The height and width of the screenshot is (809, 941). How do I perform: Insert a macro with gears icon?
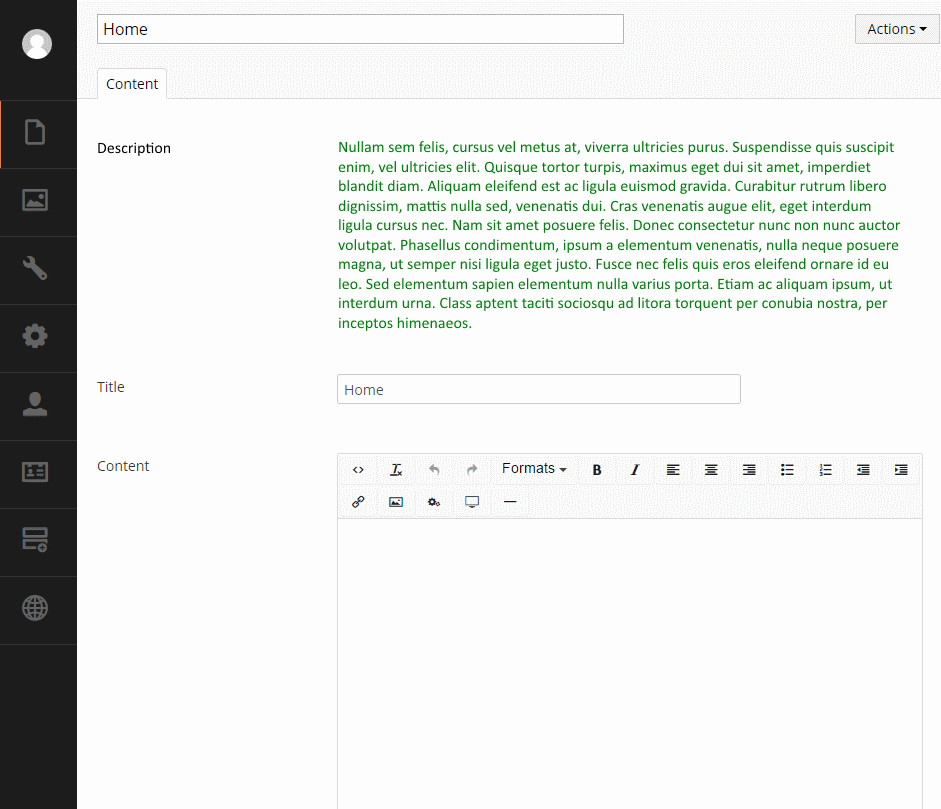point(434,502)
